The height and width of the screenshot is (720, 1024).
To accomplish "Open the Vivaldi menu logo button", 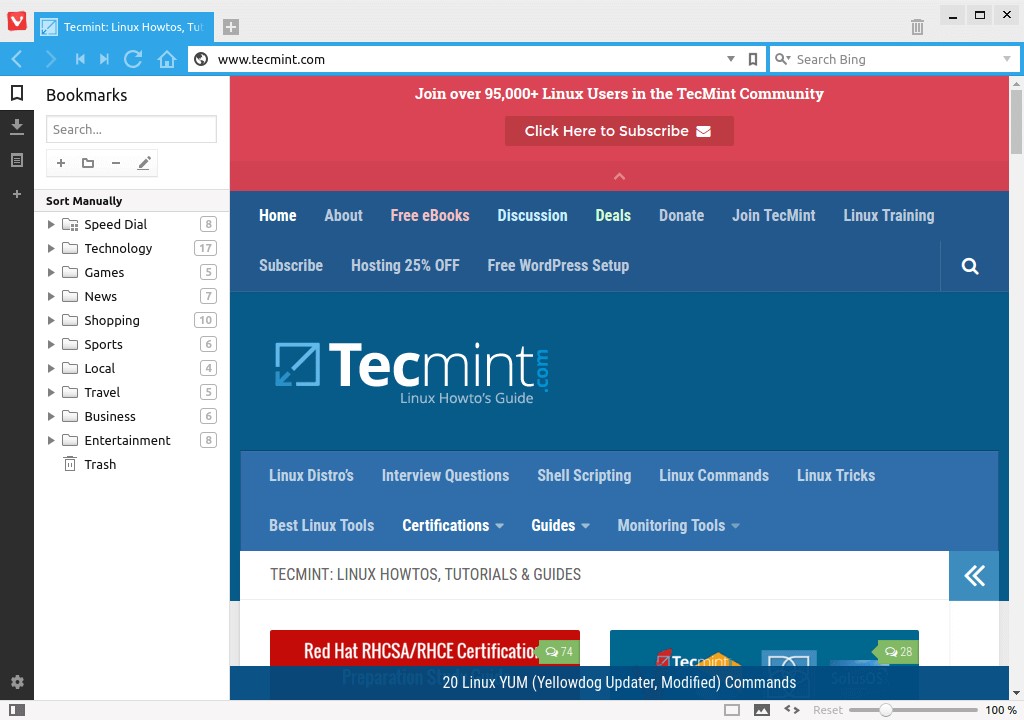I will (17, 22).
